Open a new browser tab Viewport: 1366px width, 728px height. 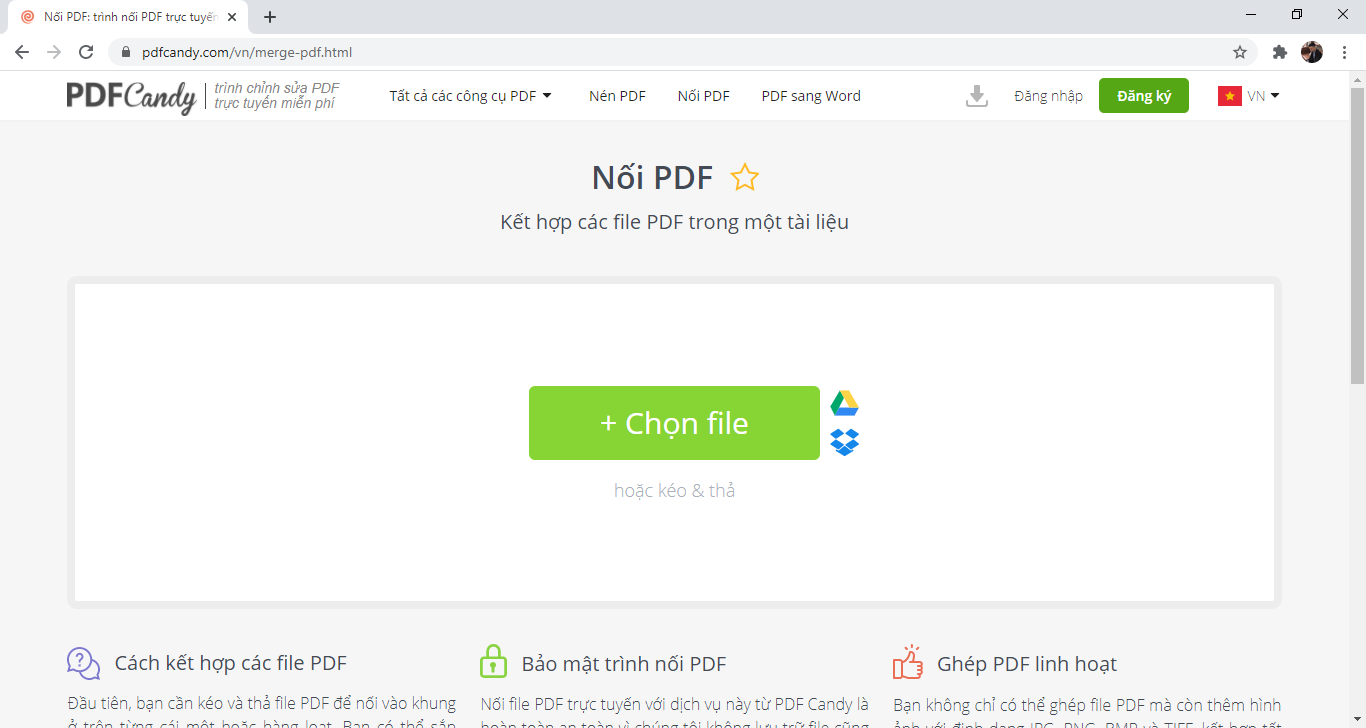click(270, 17)
